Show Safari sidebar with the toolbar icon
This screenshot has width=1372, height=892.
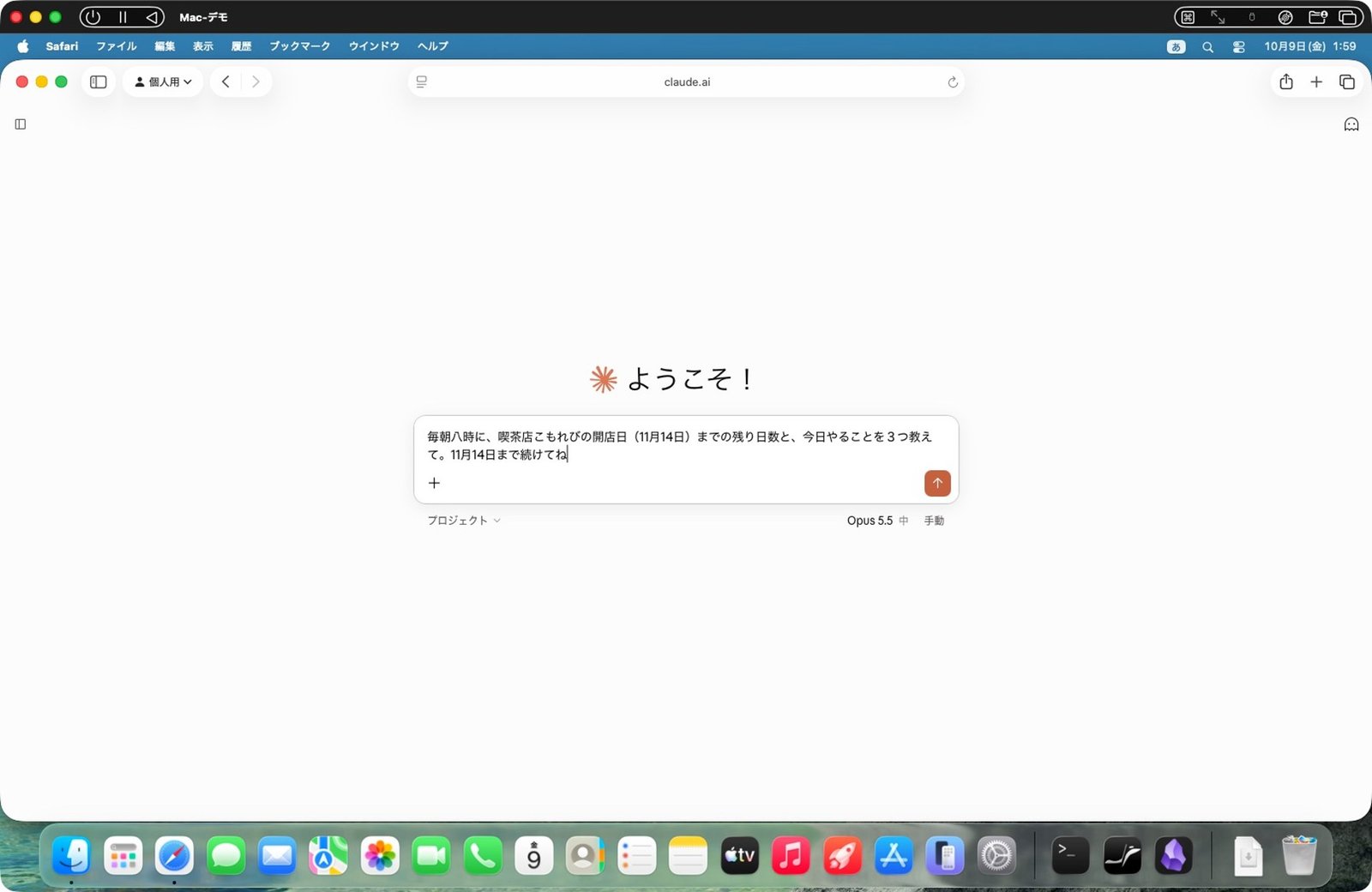click(99, 81)
